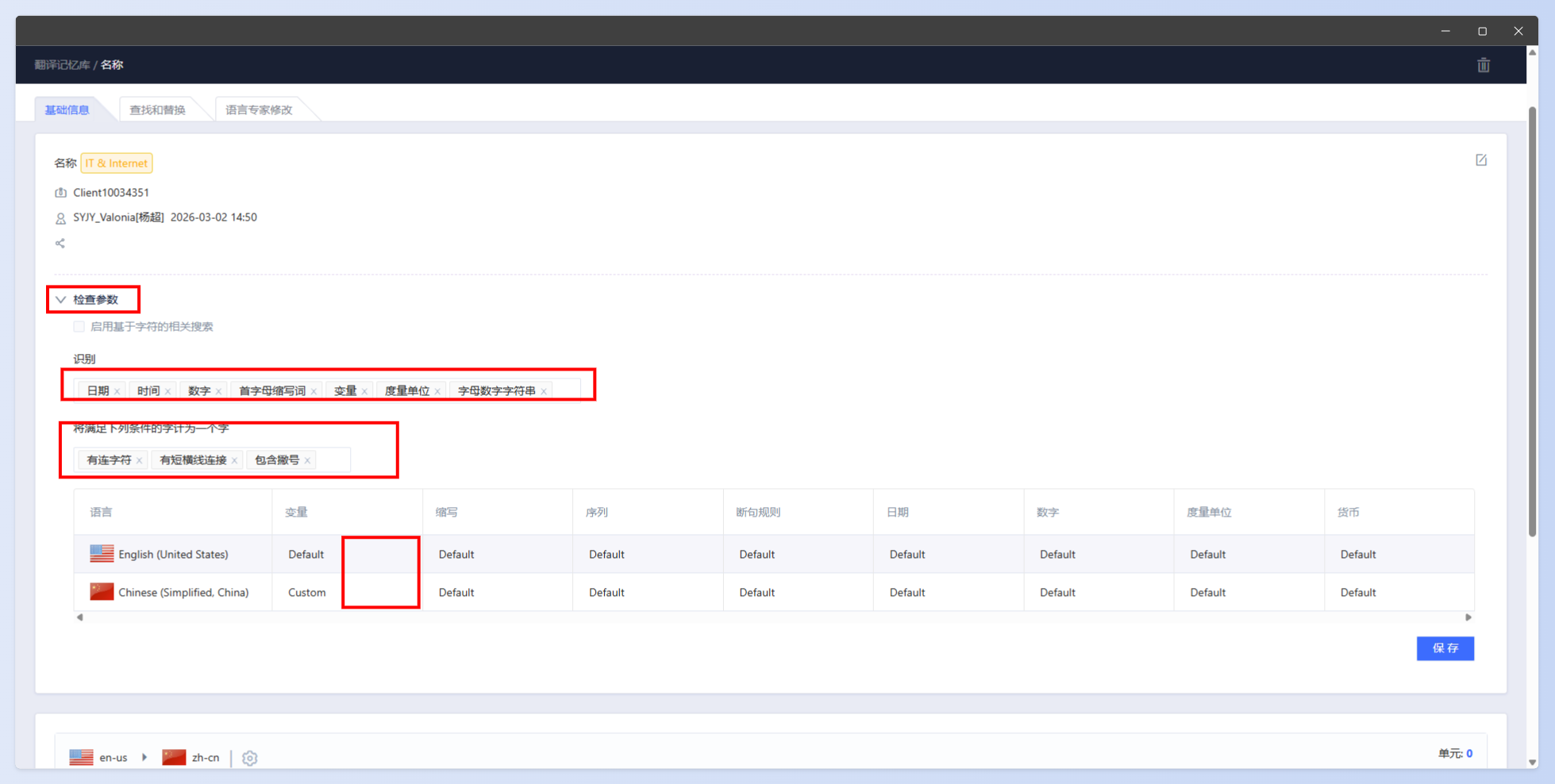Click the share icon below the username
The width and height of the screenshot is (1555, 784).
[60, 244]
